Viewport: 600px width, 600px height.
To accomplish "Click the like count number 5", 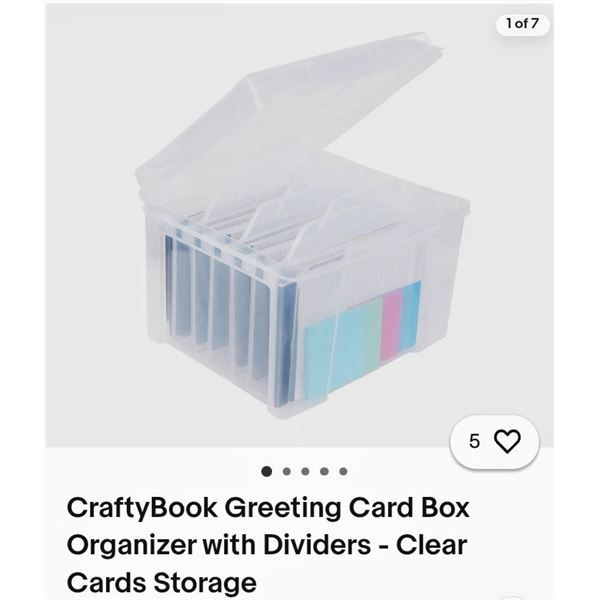I will pos(474,441).
